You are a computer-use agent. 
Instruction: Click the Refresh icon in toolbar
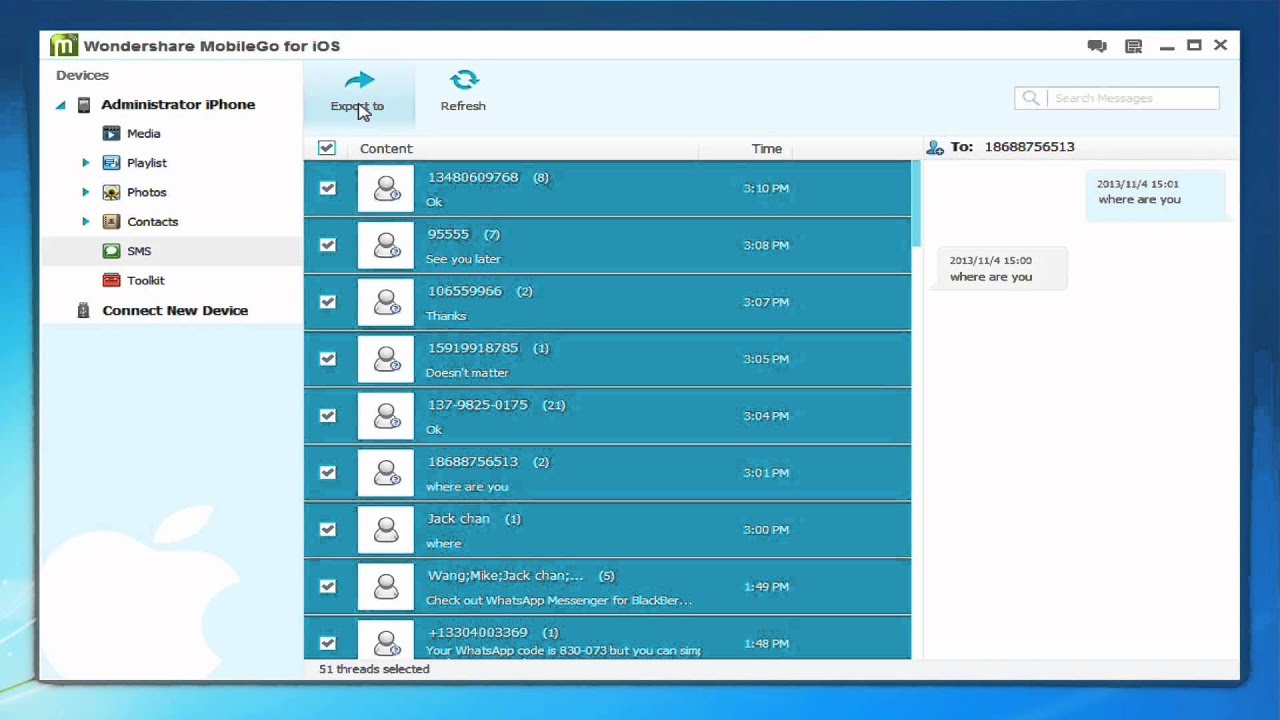pyautogui.click(x=463, y=80)
